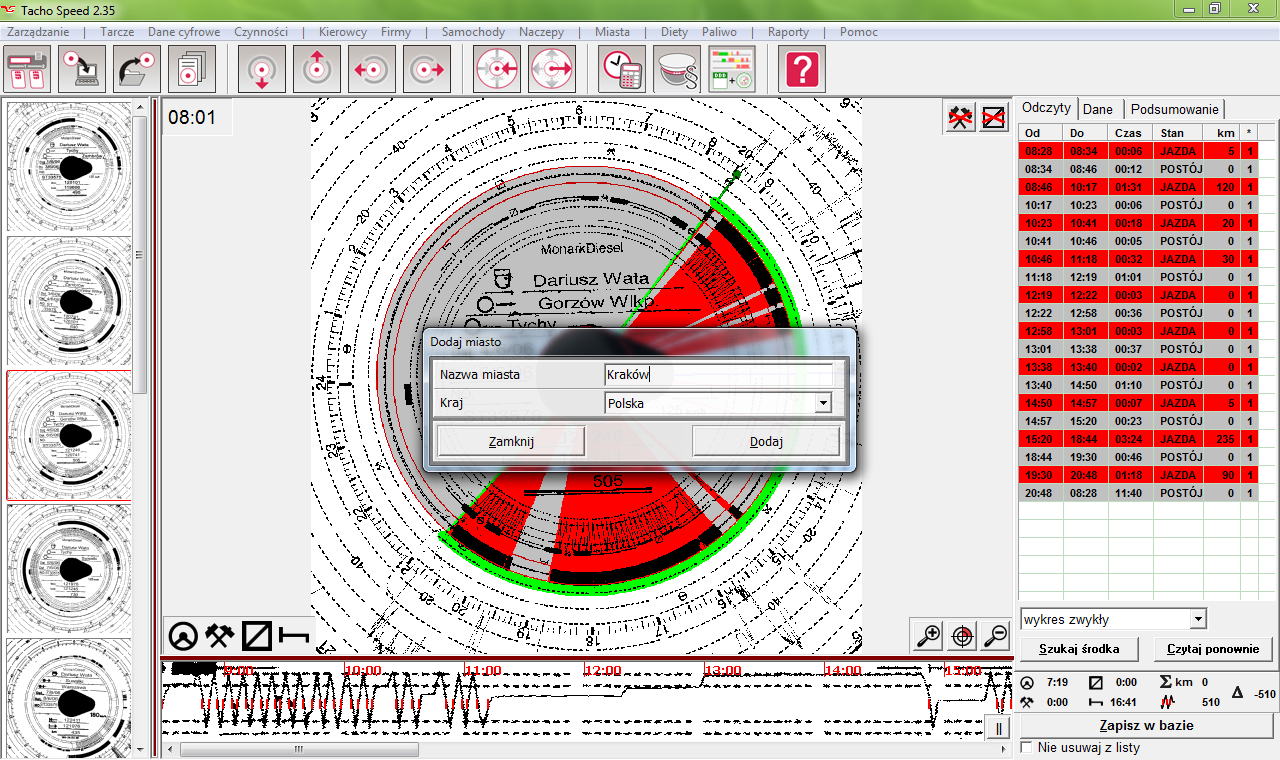Click the zoom in magnifier icon
1280x760 pixels.
(928, 635)
